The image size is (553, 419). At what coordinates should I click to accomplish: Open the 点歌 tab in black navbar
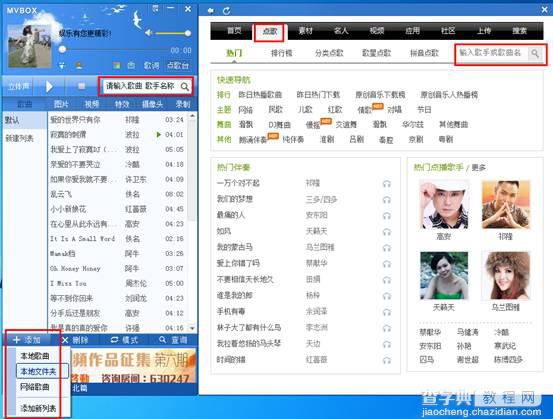(x=270, y=31)
